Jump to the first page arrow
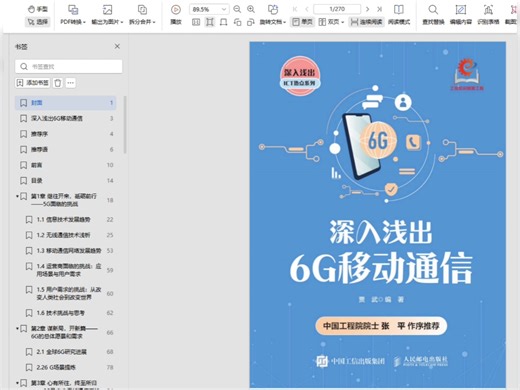Screen dimensions: 520x390 pos(295,9)
